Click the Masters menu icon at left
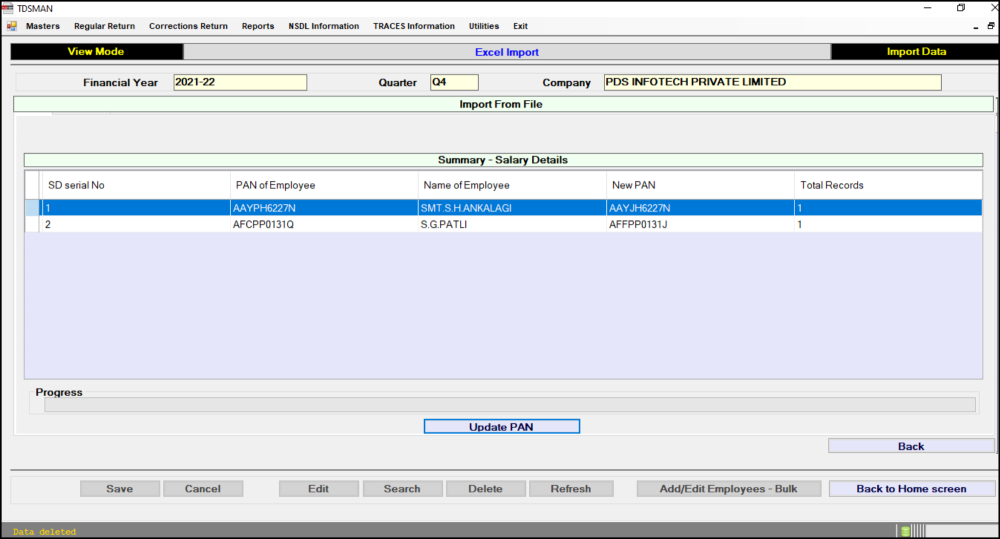The image size is (1000, 539). 11,26
